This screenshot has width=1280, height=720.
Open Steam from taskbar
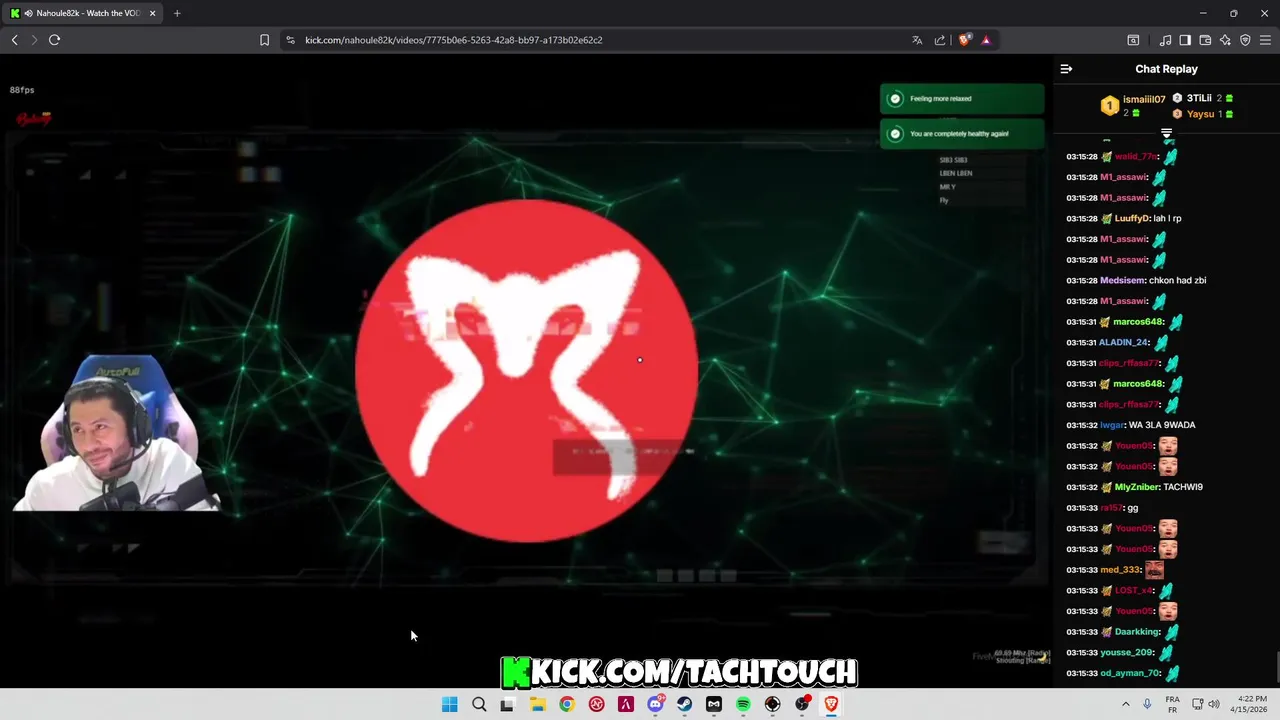(x=684, y=704)
